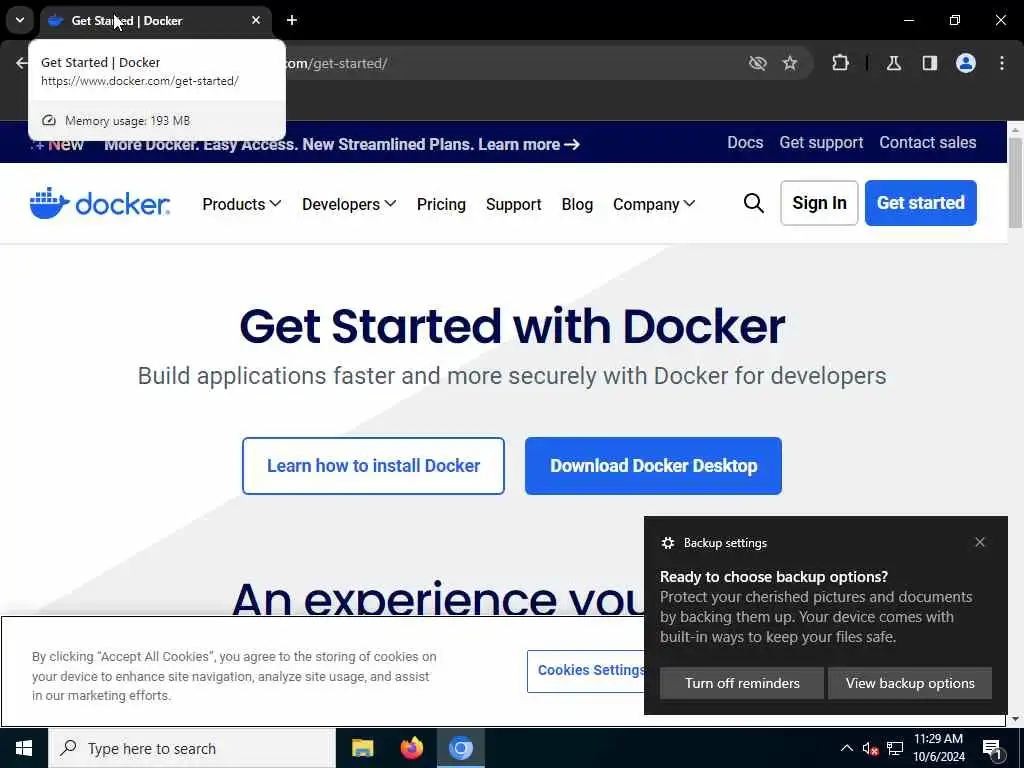
Task: Click Turn off reminders
Action: pyautogui.click(x=742, y=683)
